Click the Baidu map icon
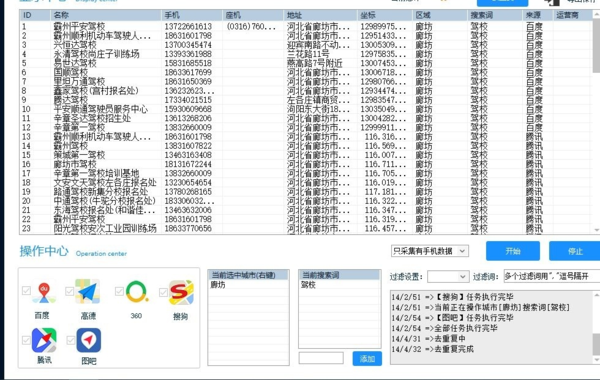 pyautogui.click(x=45, y=292)
